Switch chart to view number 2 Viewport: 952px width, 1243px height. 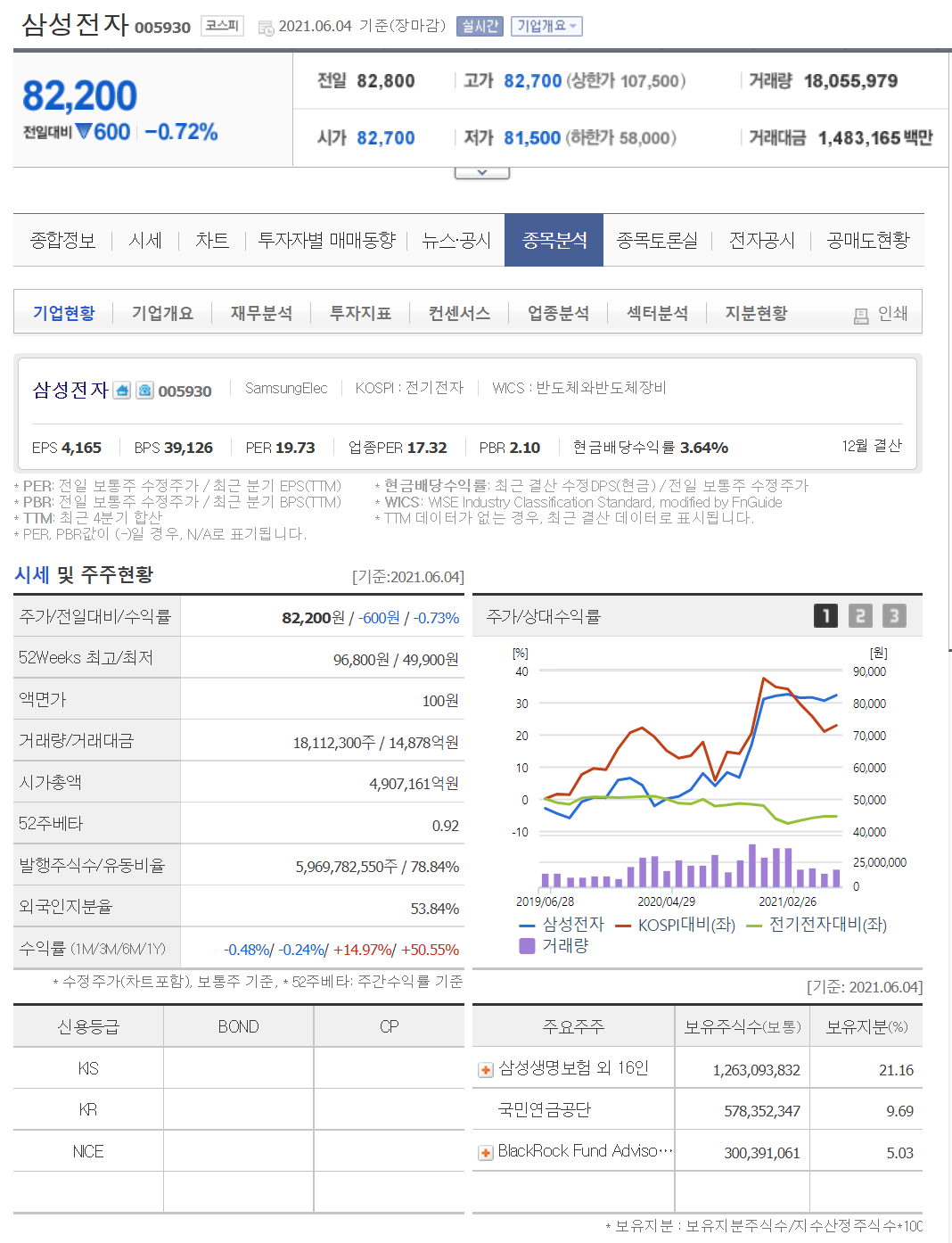[x=860, y=615]
